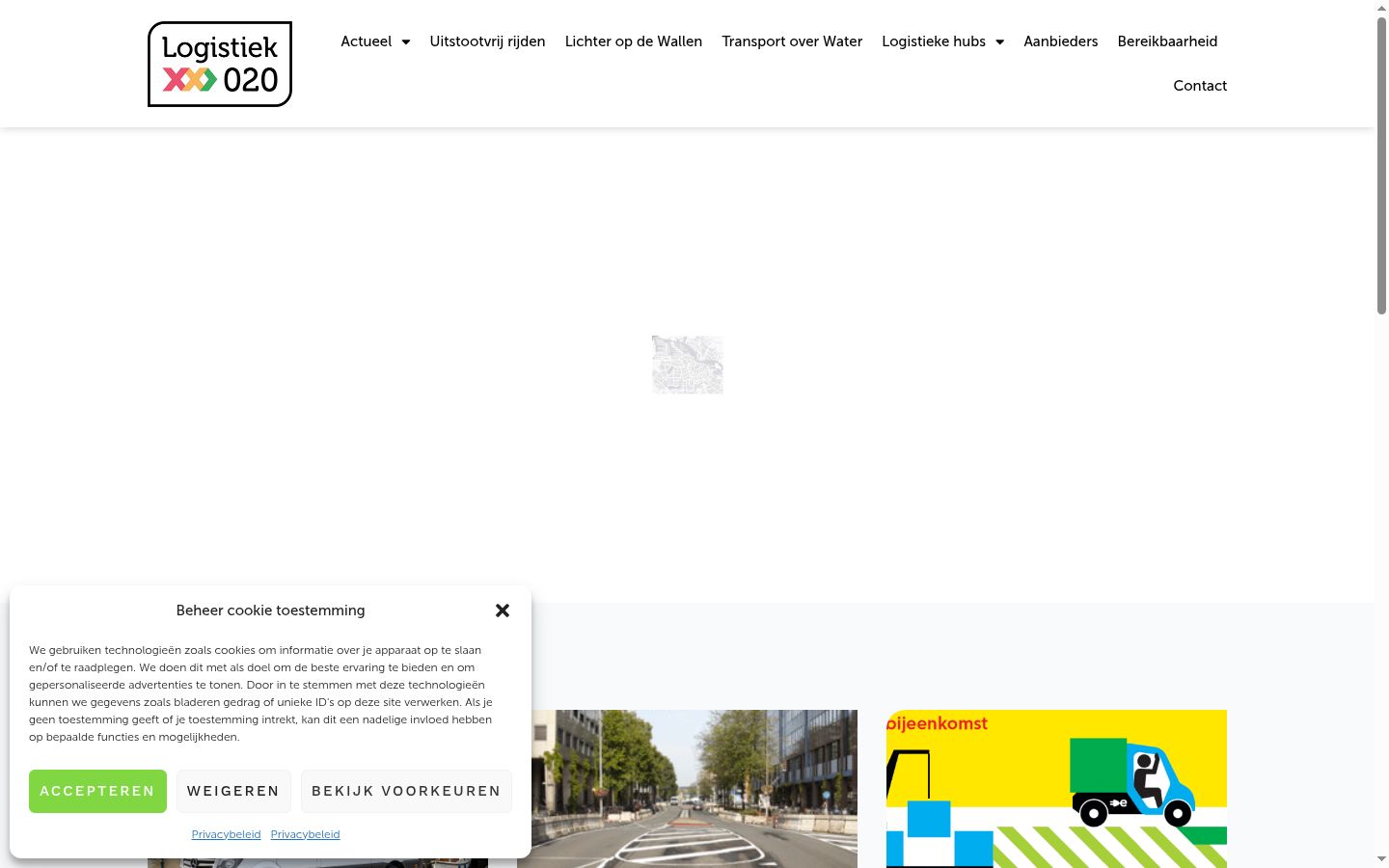Follow the left Privacybeleid link
Viewport: 1389px width, 868px height.
pyautogui.click(x=226, y=834)
